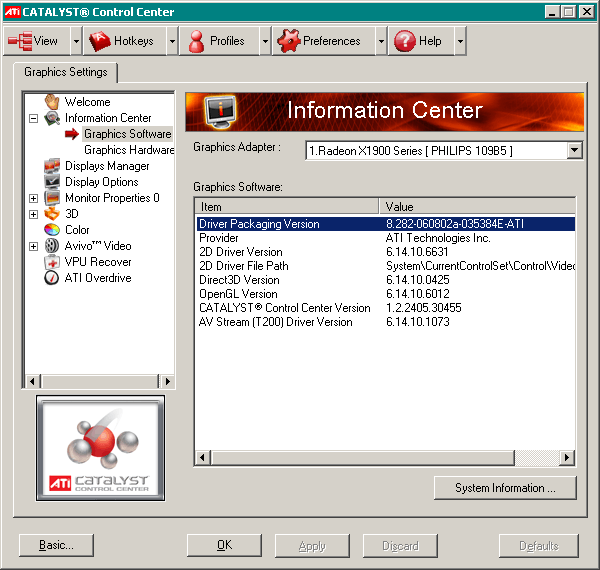
Task: Click the Information Center tree icon
Action: [x=52, y=118]
